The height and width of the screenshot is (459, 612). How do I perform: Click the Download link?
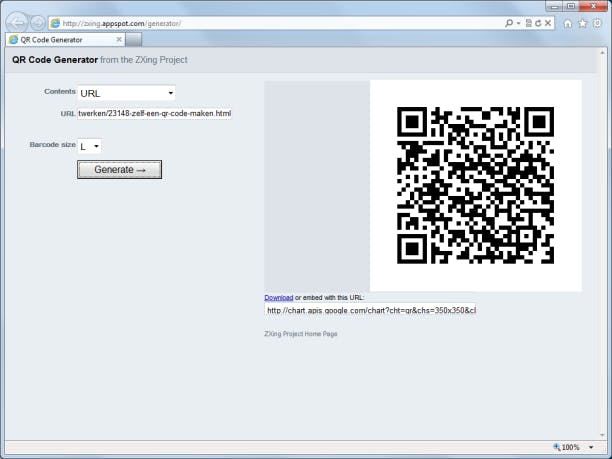point(279,297)
